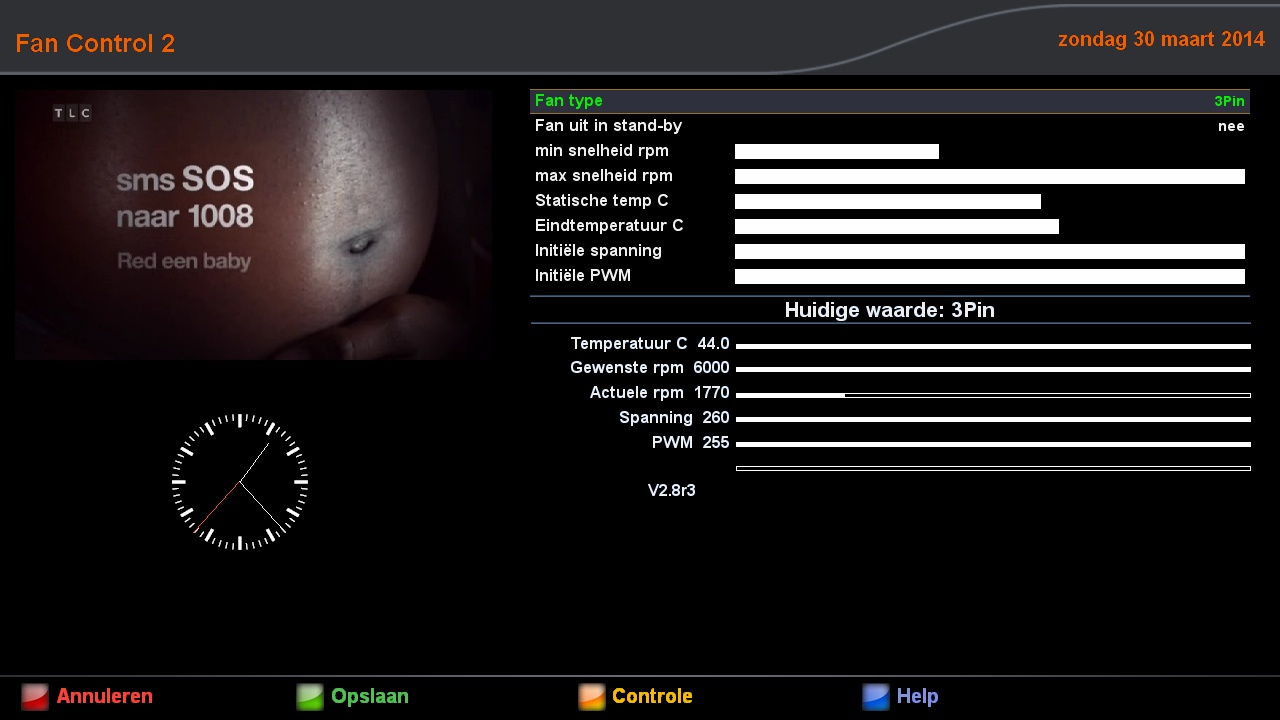Viewport: 1280px width, 720px height.
Task: Select the Initiële PWM label
Action: (x=583, y=276)
